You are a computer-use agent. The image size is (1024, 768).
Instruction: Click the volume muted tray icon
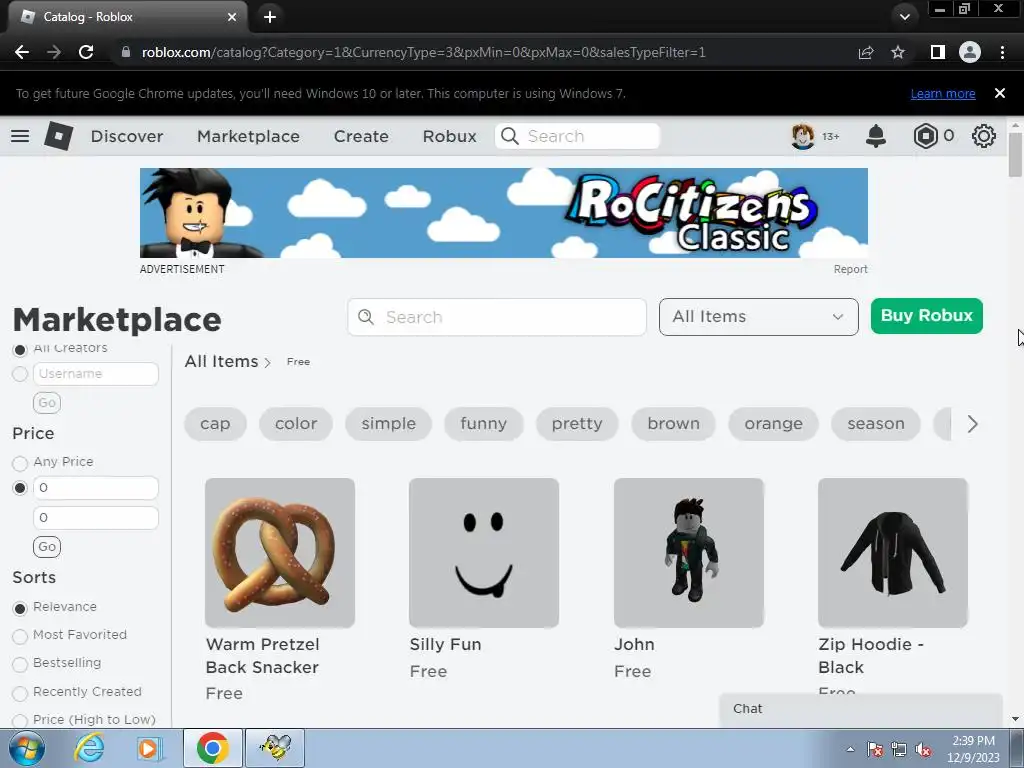[x=923, y=750]
